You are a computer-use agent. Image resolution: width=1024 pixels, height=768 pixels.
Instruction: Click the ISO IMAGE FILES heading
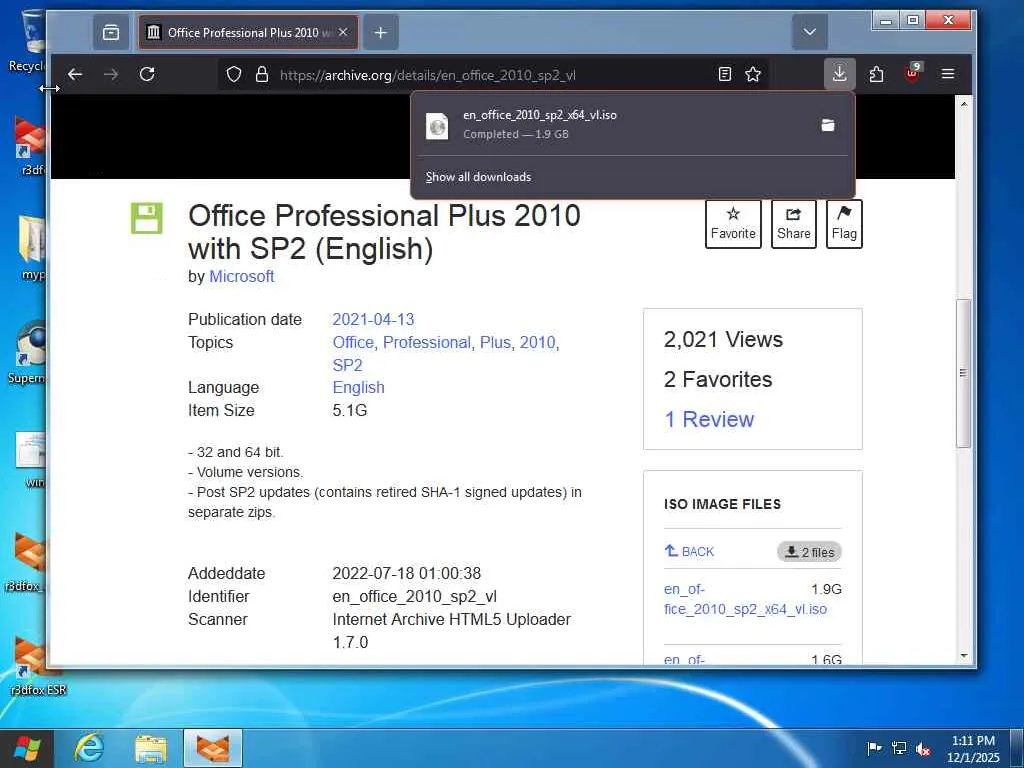click(722, 504)
